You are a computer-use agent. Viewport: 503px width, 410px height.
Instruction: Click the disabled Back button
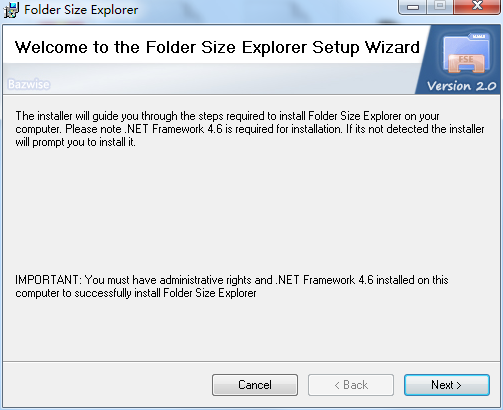[x=351, y=385]
